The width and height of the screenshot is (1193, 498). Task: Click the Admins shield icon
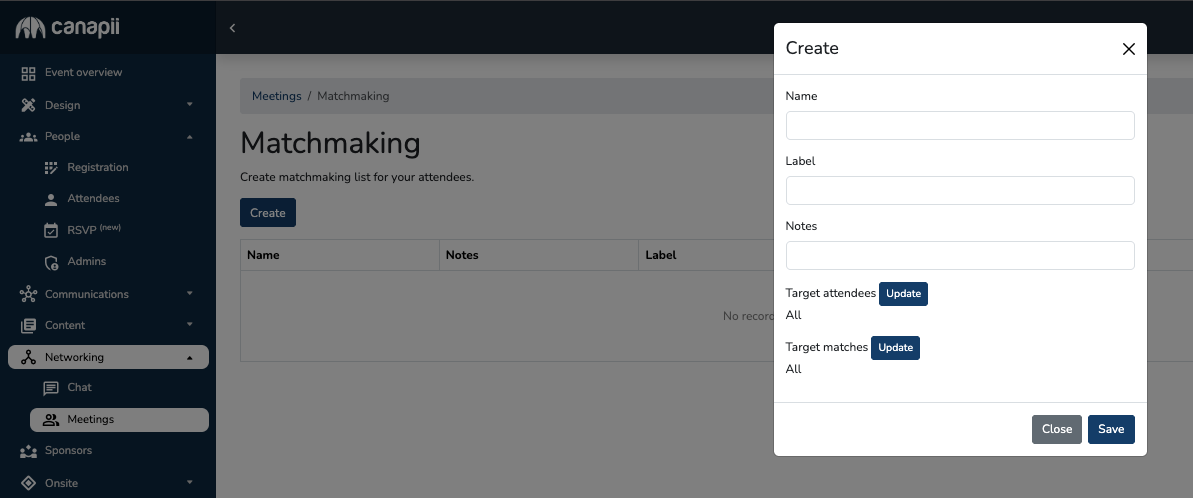[x=51, y=262]
